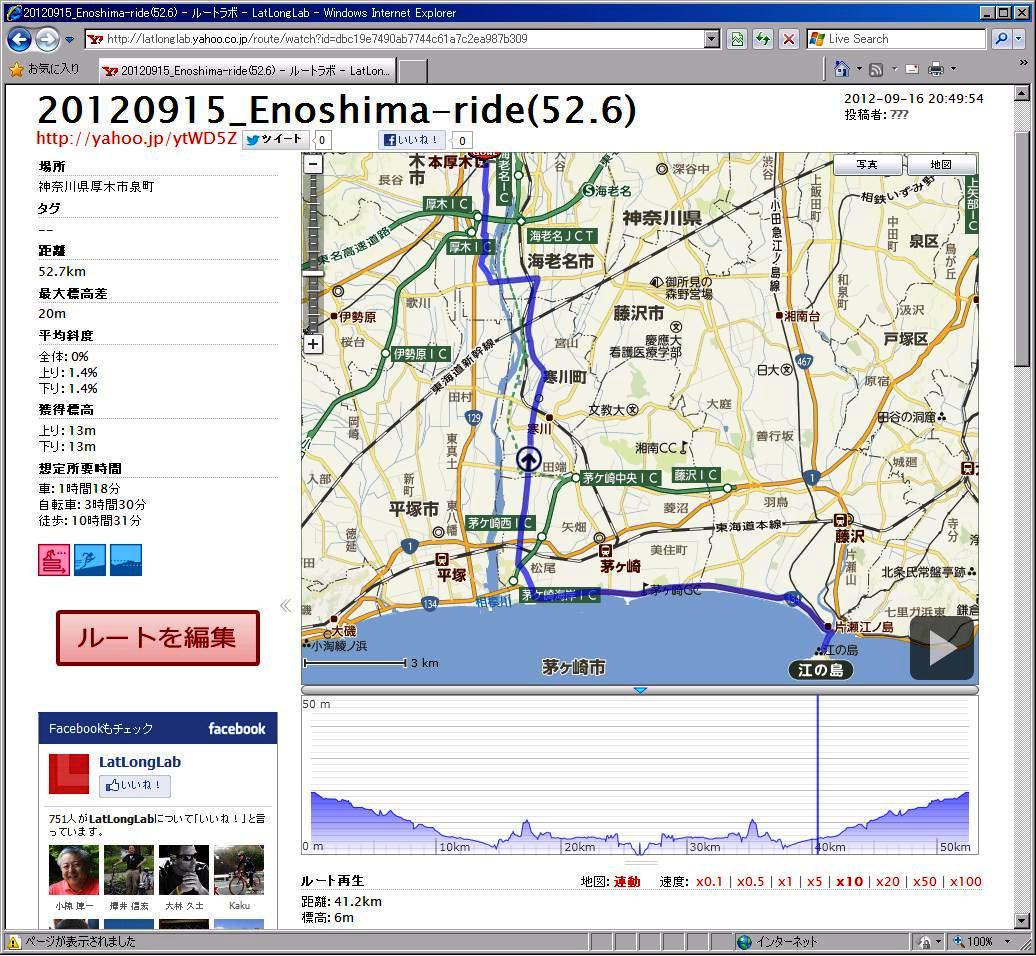Click the green Refresh page icon
Viewport: 1036px width, 956px height.
(x=763, y=39)
